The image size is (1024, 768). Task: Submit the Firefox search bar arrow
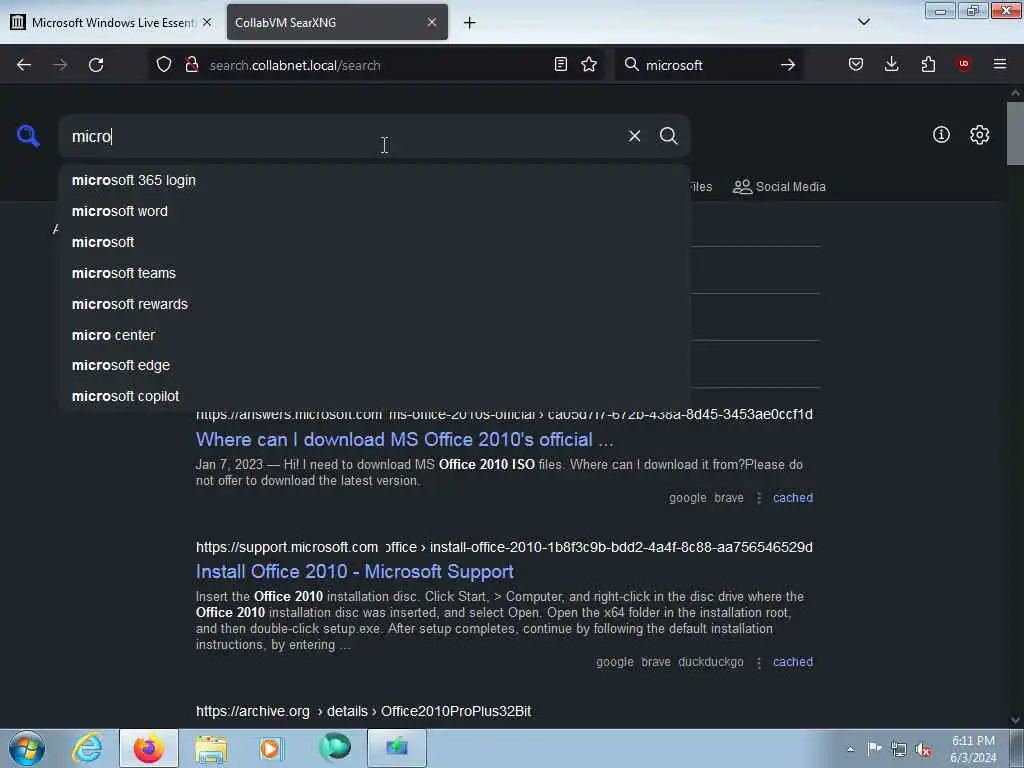pyautogui.click(x=788, y=65)
